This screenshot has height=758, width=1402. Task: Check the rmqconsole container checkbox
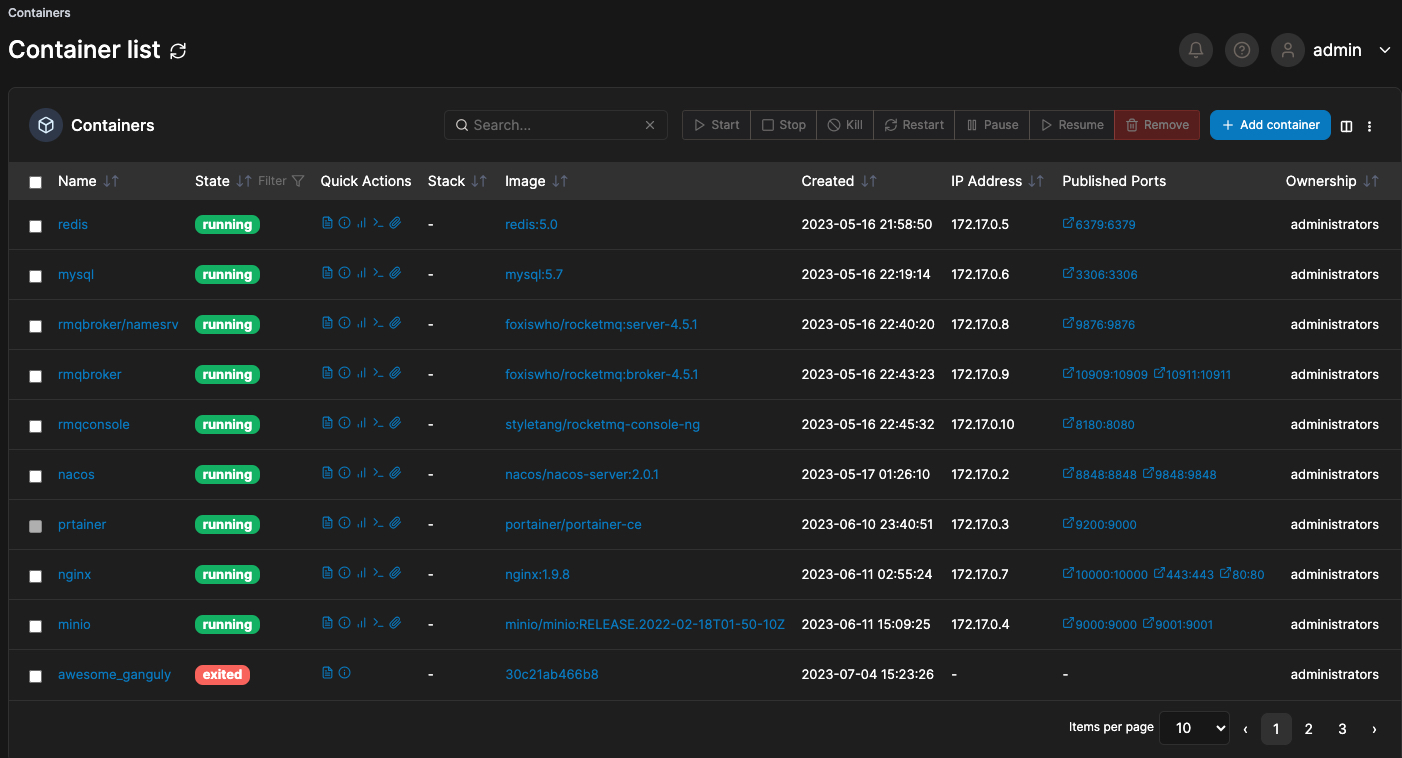[36, 426]
